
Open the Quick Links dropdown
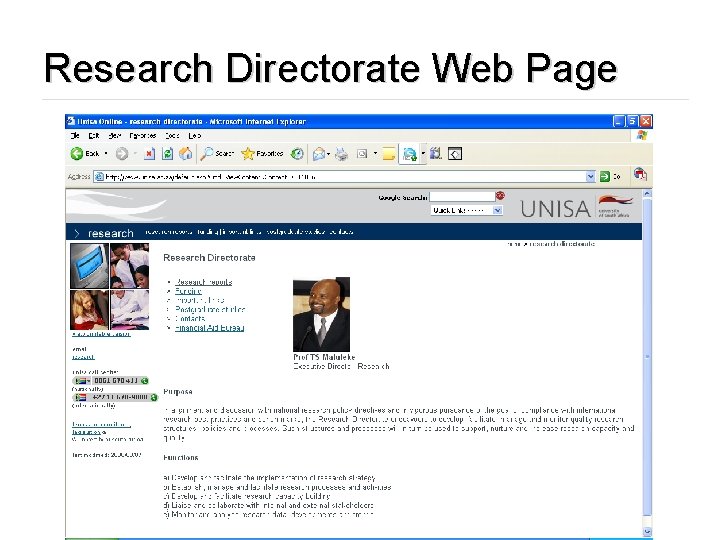(x=467, y=210)
